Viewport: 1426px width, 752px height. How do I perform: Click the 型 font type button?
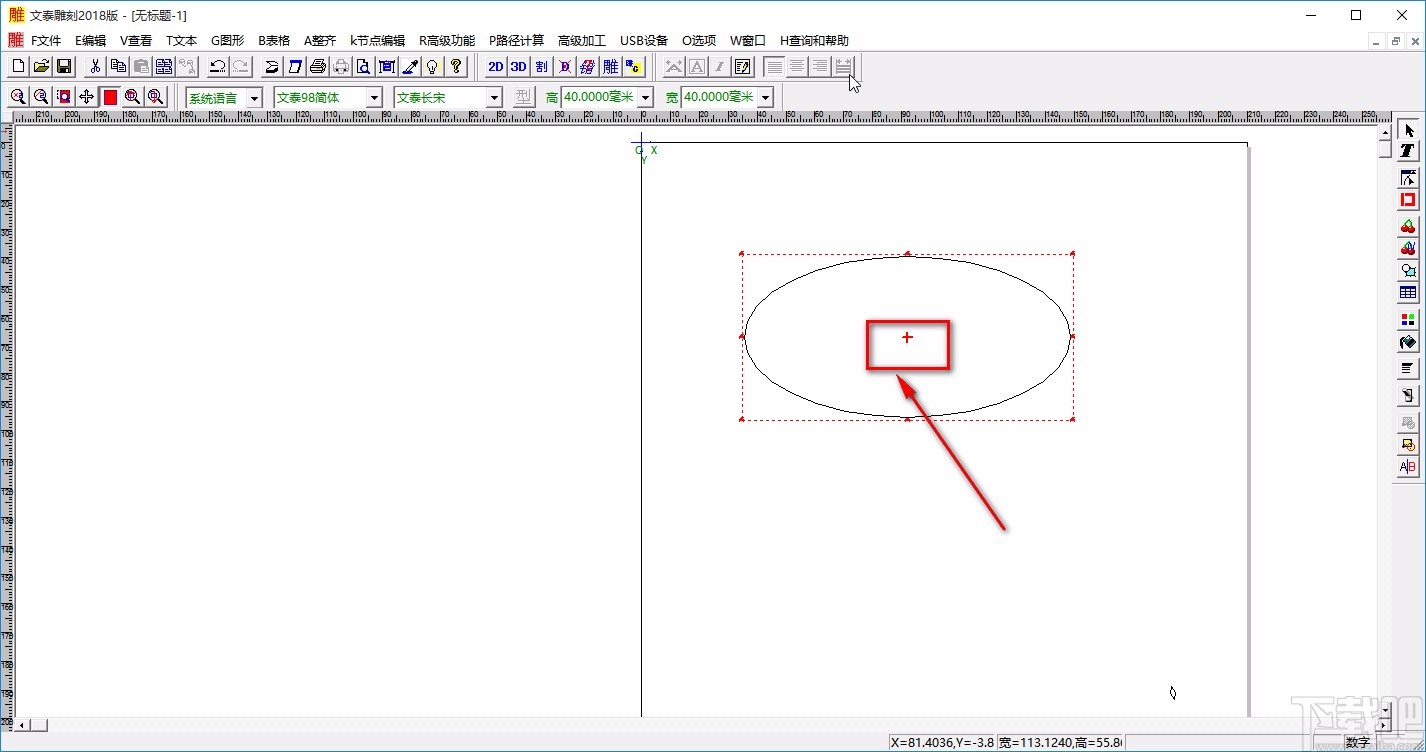click(x=524, y=97)
